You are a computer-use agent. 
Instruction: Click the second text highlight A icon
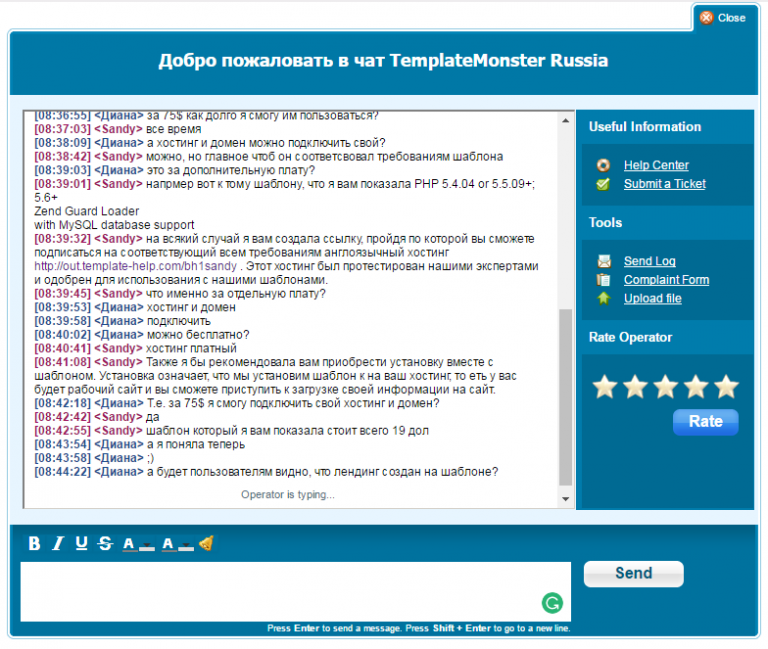click(168, 543)
